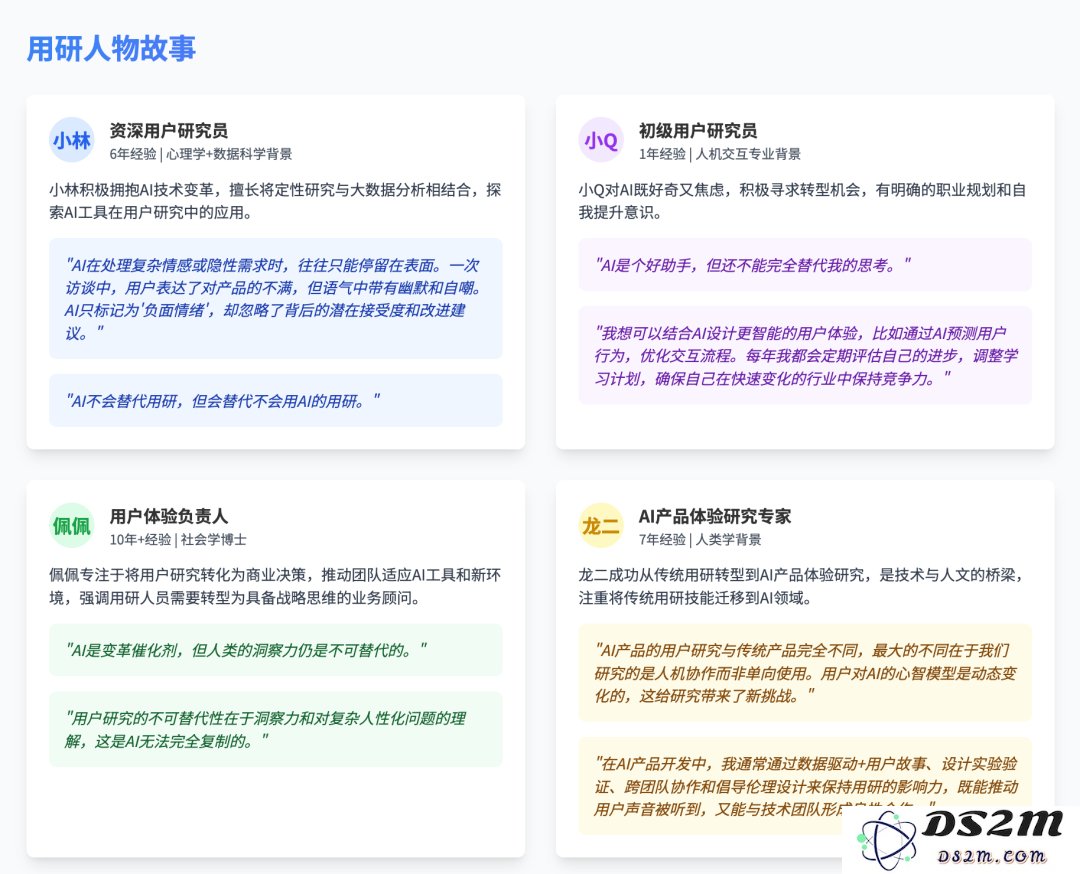Screen dimensions: 1080x874
Task: Click blue quote AI不会替代用研
Action: [276, 400]
